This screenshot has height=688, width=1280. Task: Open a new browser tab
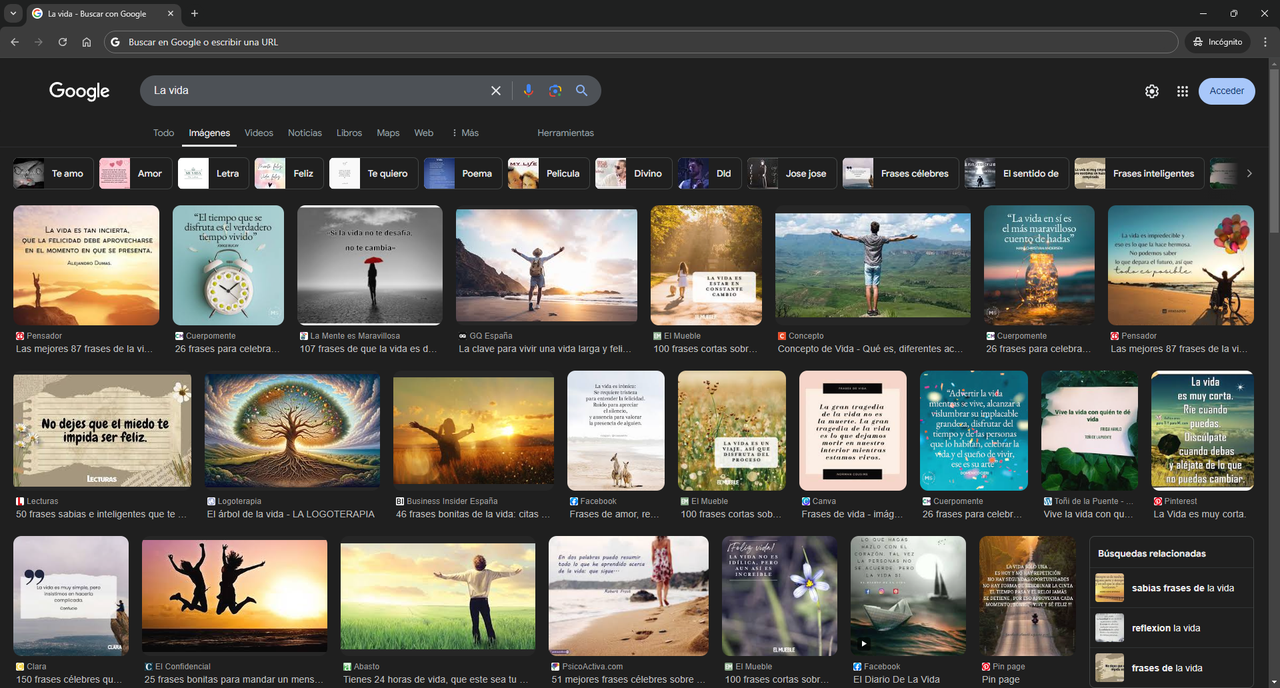(x=194, y=14)
